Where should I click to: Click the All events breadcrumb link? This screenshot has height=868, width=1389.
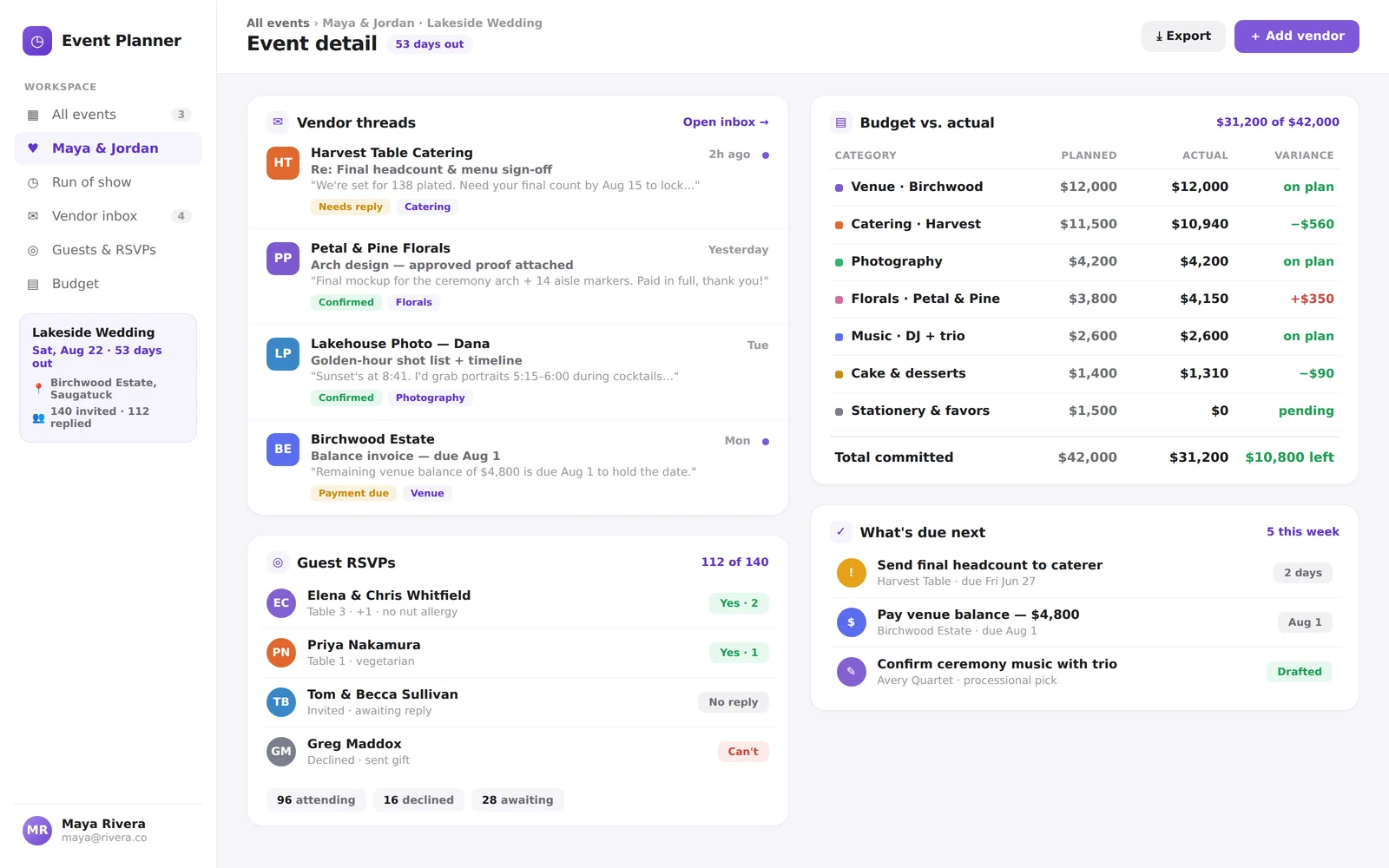tap(278, 23)
